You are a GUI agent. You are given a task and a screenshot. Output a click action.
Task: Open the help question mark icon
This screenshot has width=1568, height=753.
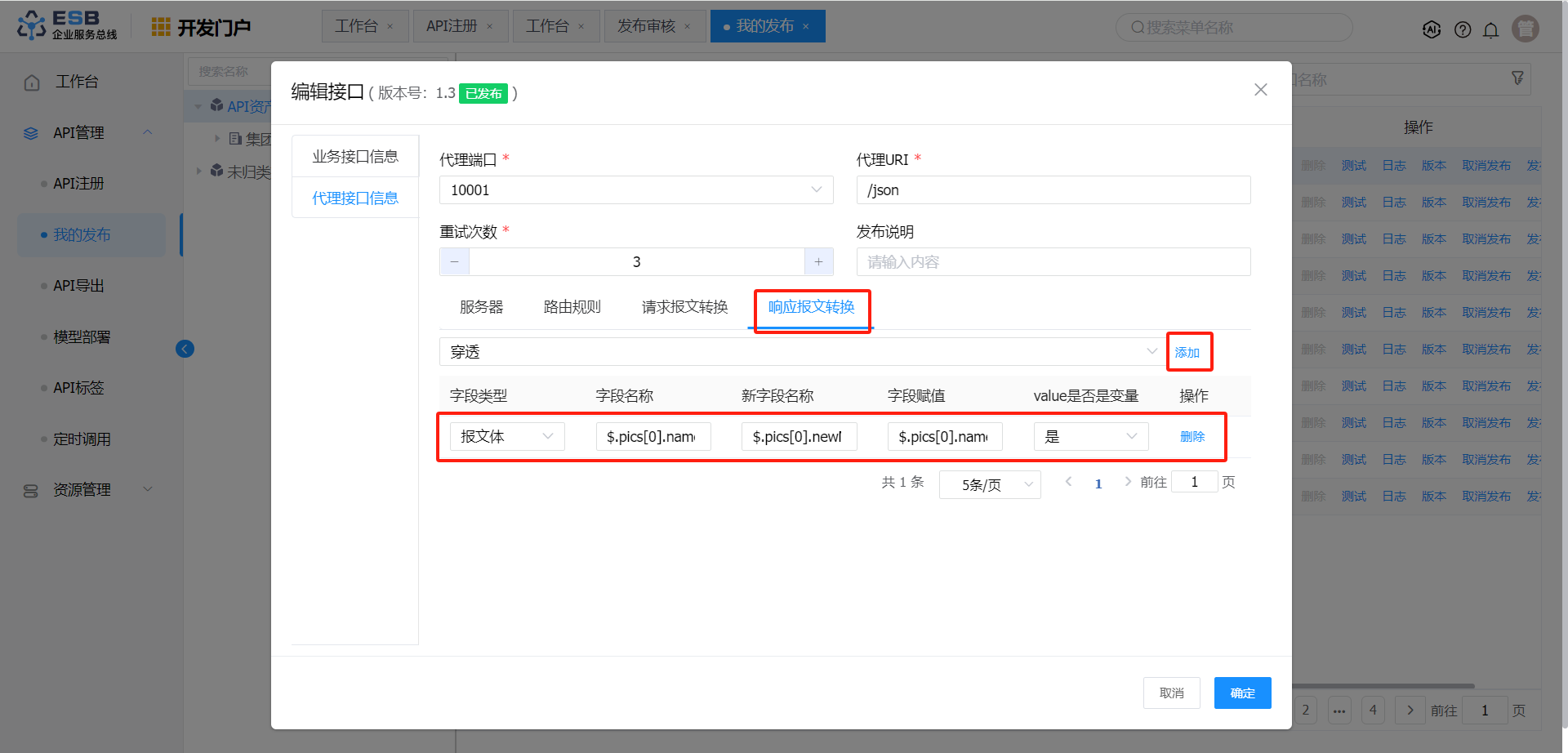click(x=1463, y=30)
